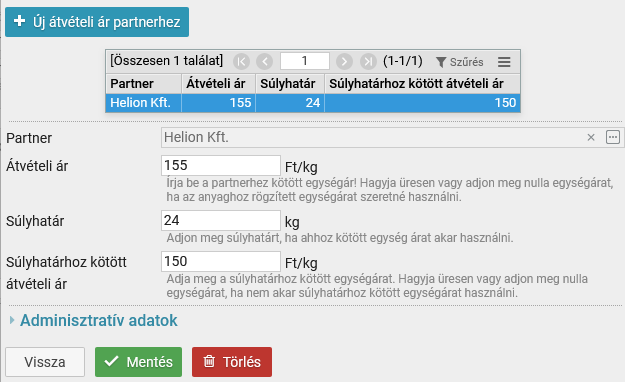
Task: Go to last page of results
Action: point(368,62)
